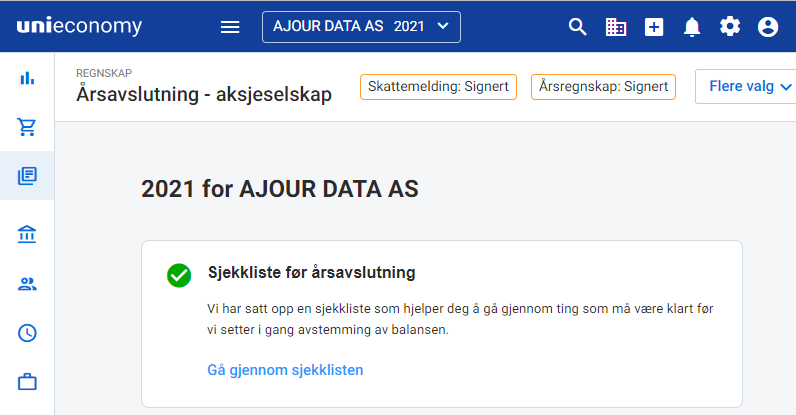The image size is (796, 415).
Task: Open the bar chart dashboard sidebar icon
Action: coord(27,78)
